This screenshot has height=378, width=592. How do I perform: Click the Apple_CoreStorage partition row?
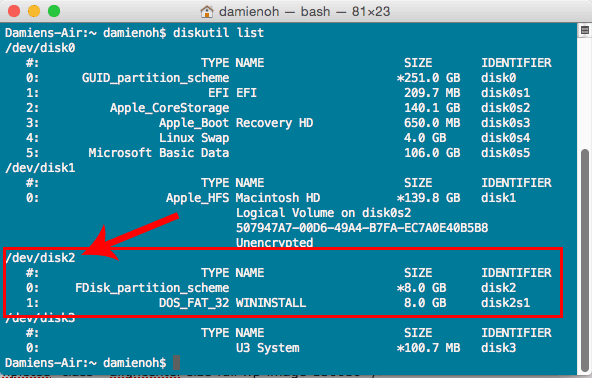[278, 108]
